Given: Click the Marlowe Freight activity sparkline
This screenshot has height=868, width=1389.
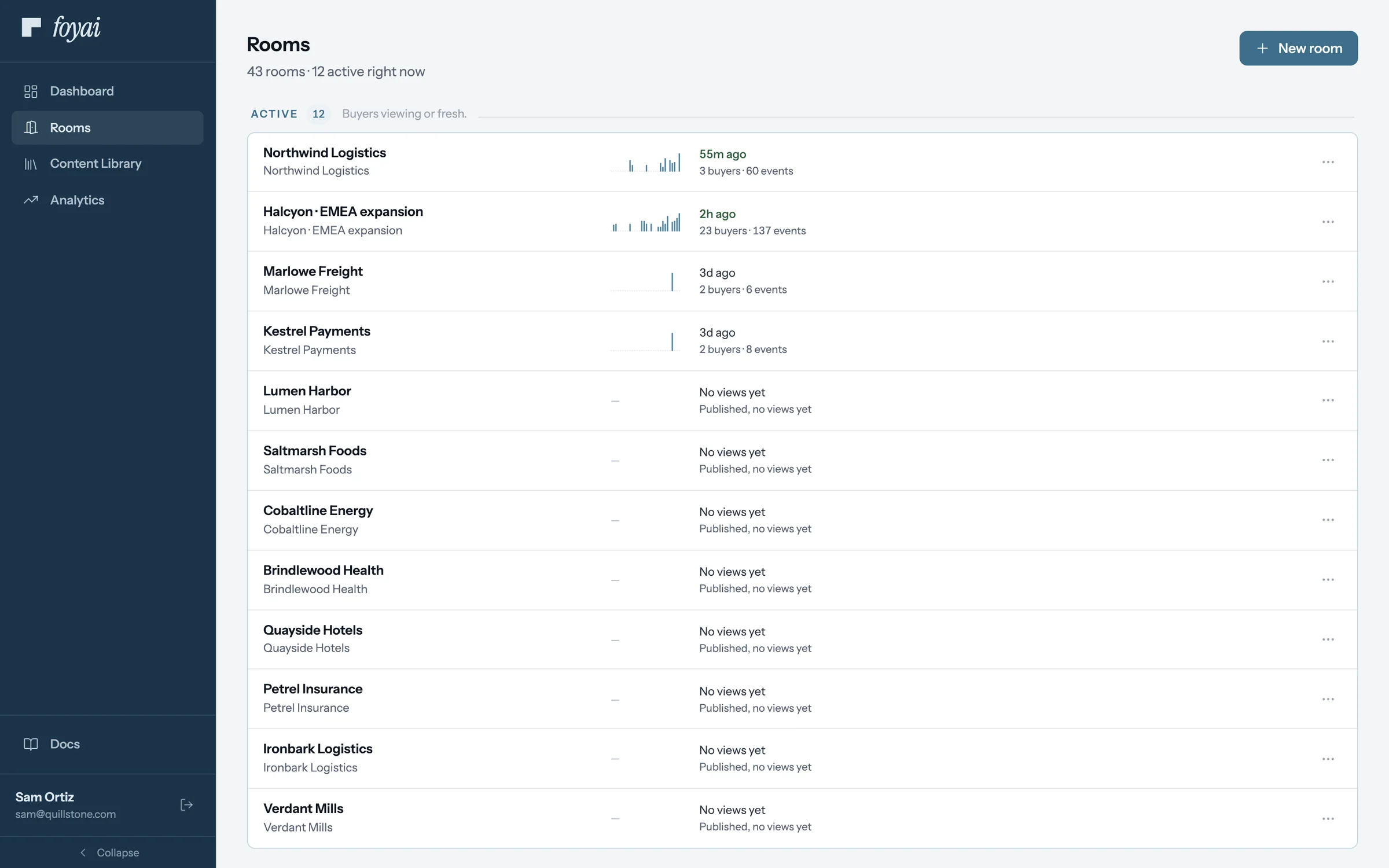Looking at the screenshot, I should click(x=645, y=282).
